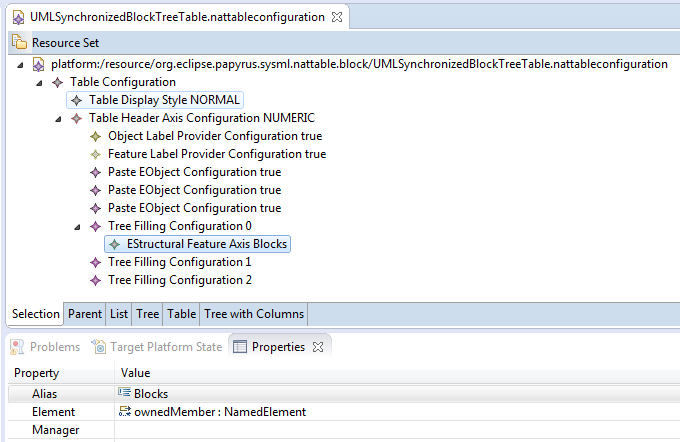Collapse Tree Filling Configuration 0
Screen dimensions: 680x442
click(x=78, y=227)
